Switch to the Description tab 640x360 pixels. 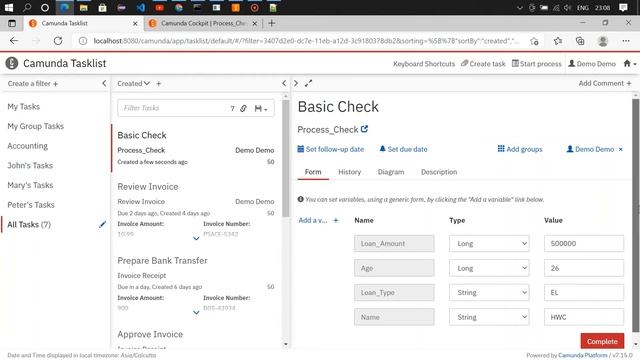439,172
